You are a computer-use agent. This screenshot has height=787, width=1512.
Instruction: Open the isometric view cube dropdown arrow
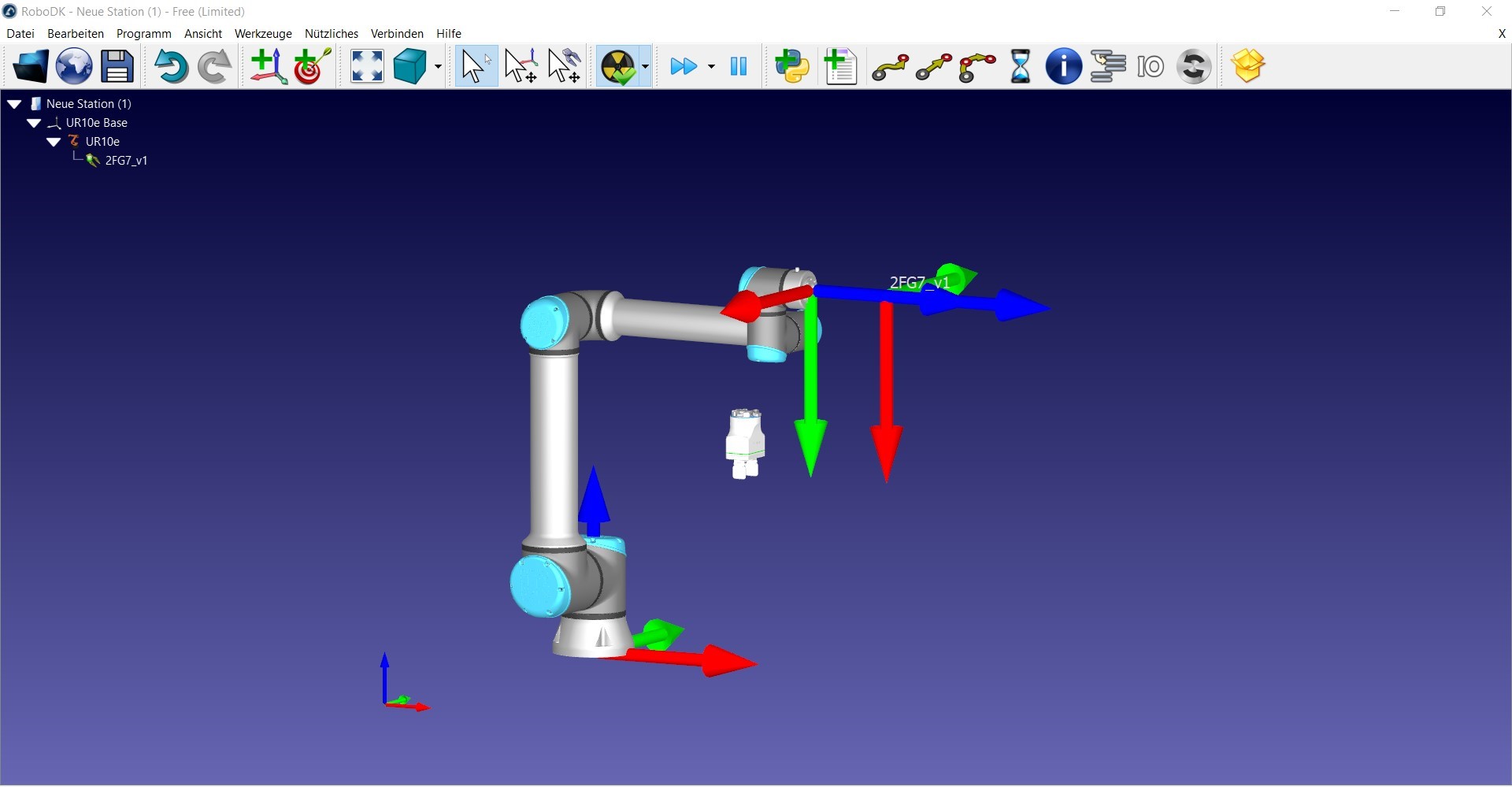[x=439, y=67]
